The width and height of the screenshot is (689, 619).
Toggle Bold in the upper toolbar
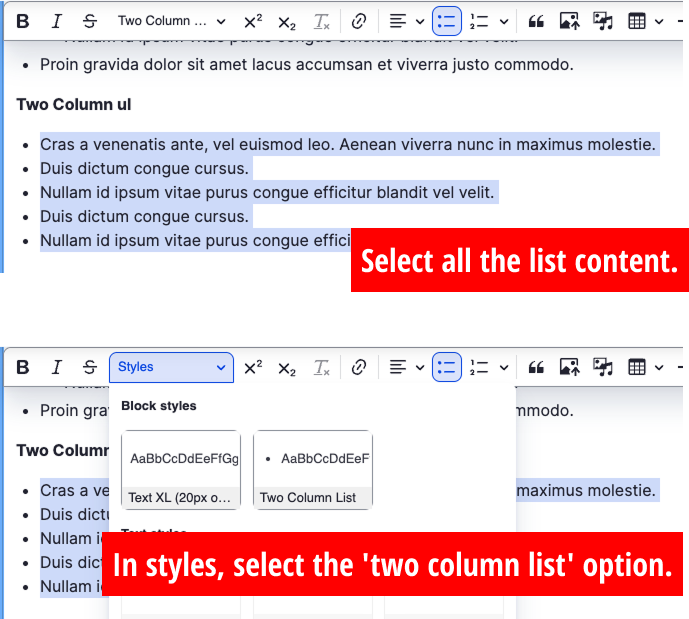click(23, 21)
